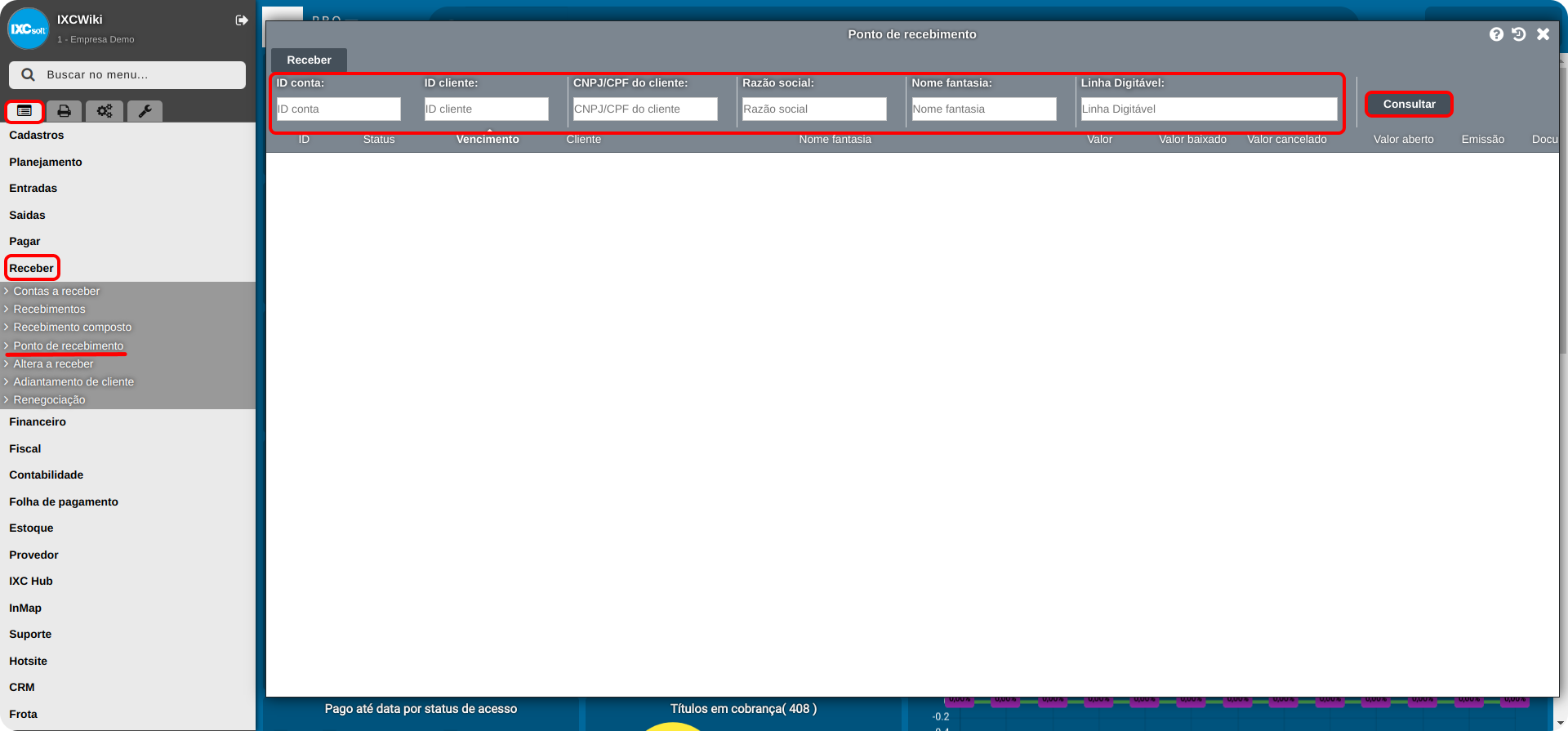Expand the Entradas menu

[33, 189]
